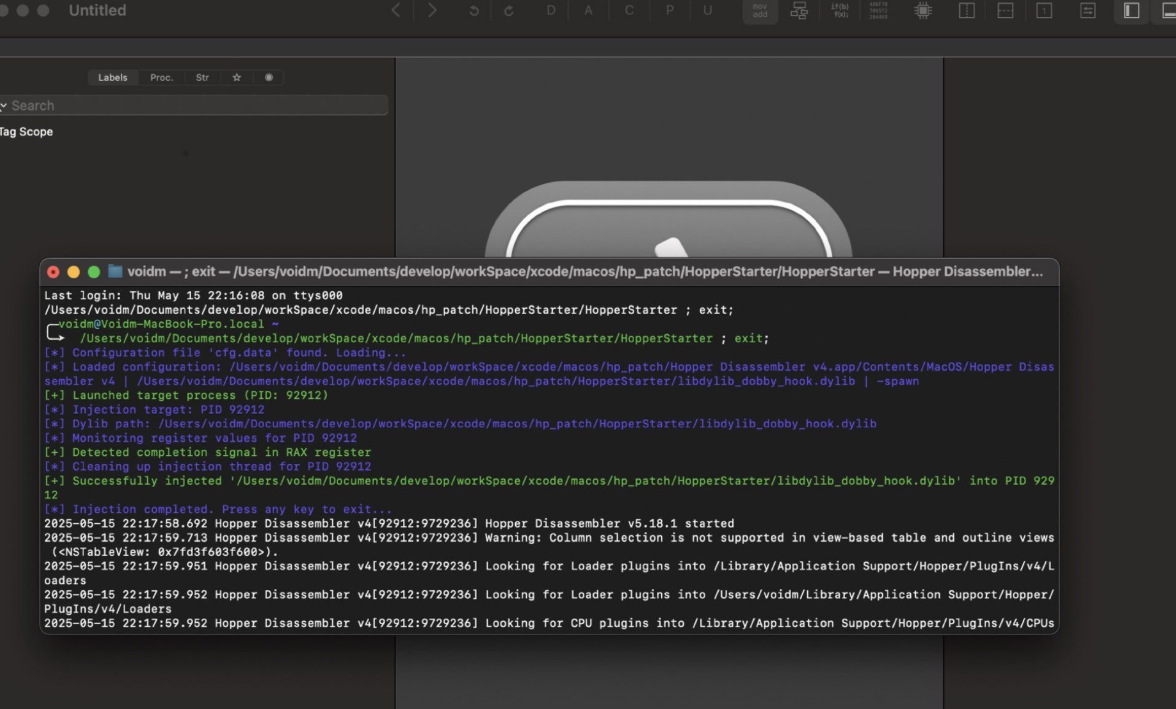1176x709 pixels.
Task: Show the starred bookmarks tab
Action: [x=237, y=77]
